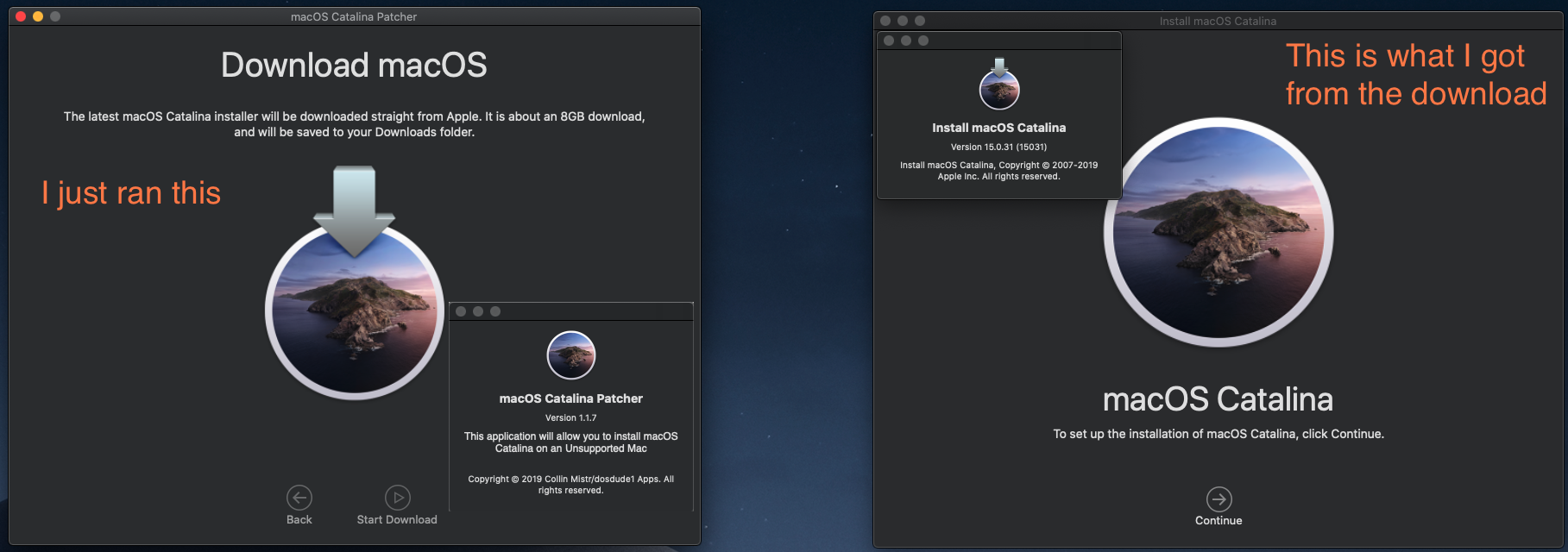This screenshot has width=1568, height=552.
Task: Click 'This application will allow you' description
Action: [x=571, y=442]
